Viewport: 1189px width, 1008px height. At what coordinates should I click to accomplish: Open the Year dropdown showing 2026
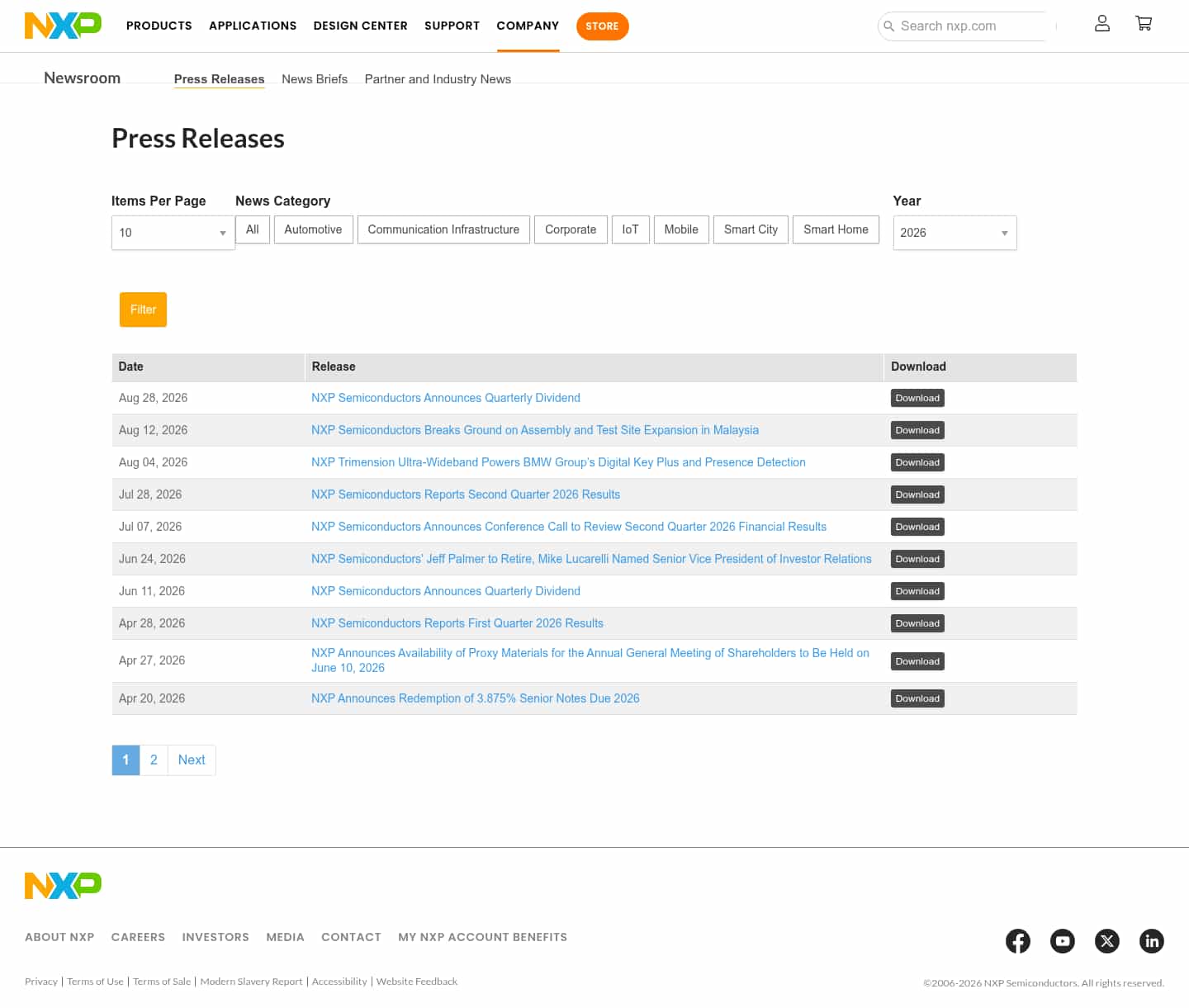(x=955, y=233)
